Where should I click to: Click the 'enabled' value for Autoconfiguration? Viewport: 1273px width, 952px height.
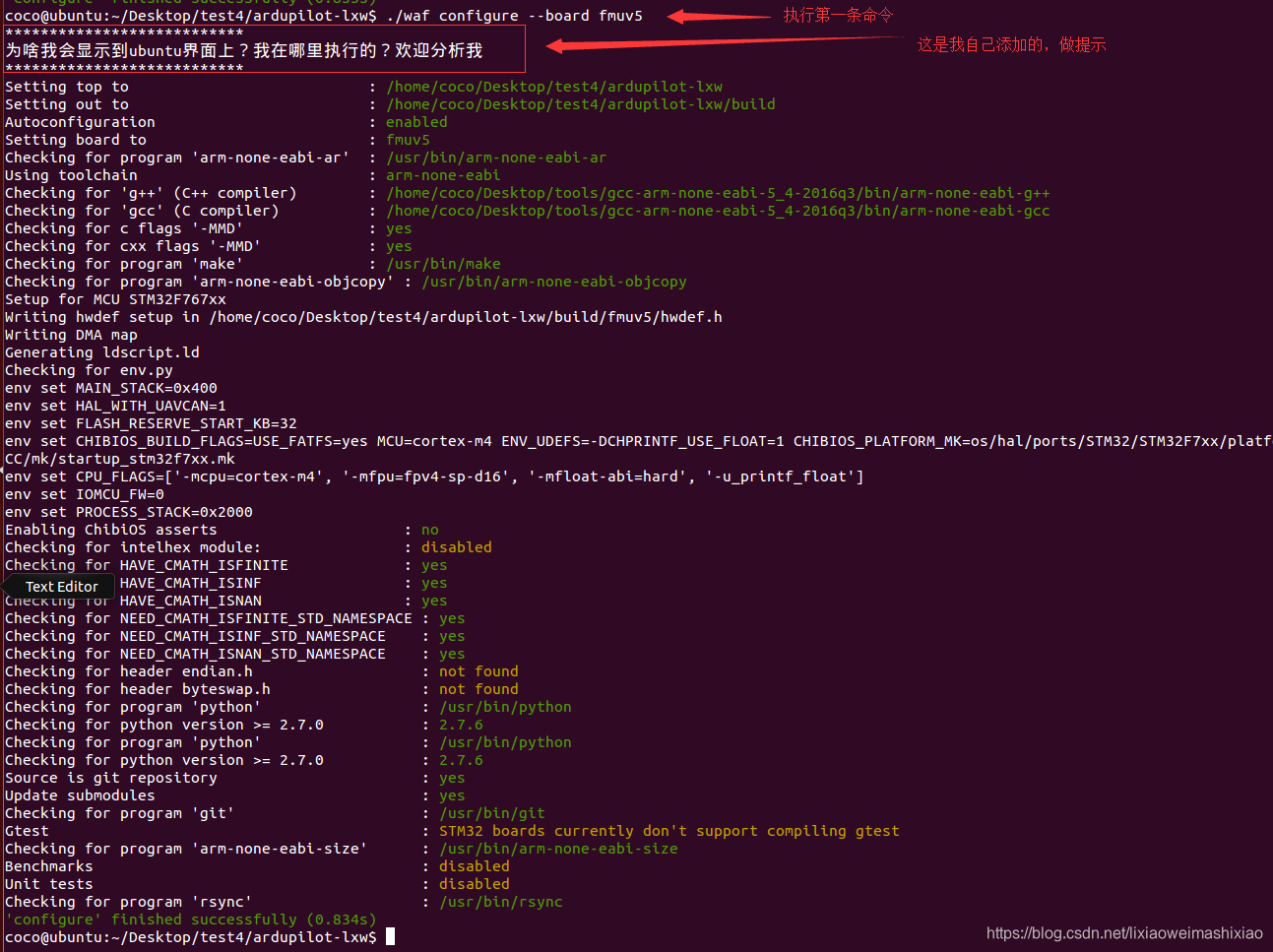416,122
